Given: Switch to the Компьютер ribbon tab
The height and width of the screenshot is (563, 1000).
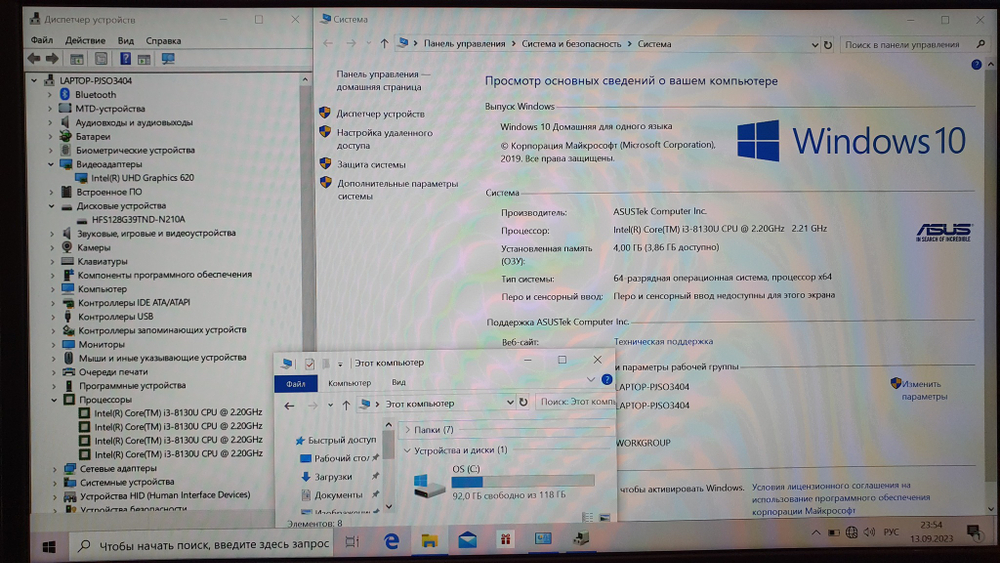Looking at the screenshot, I should (x=349, y=383).
